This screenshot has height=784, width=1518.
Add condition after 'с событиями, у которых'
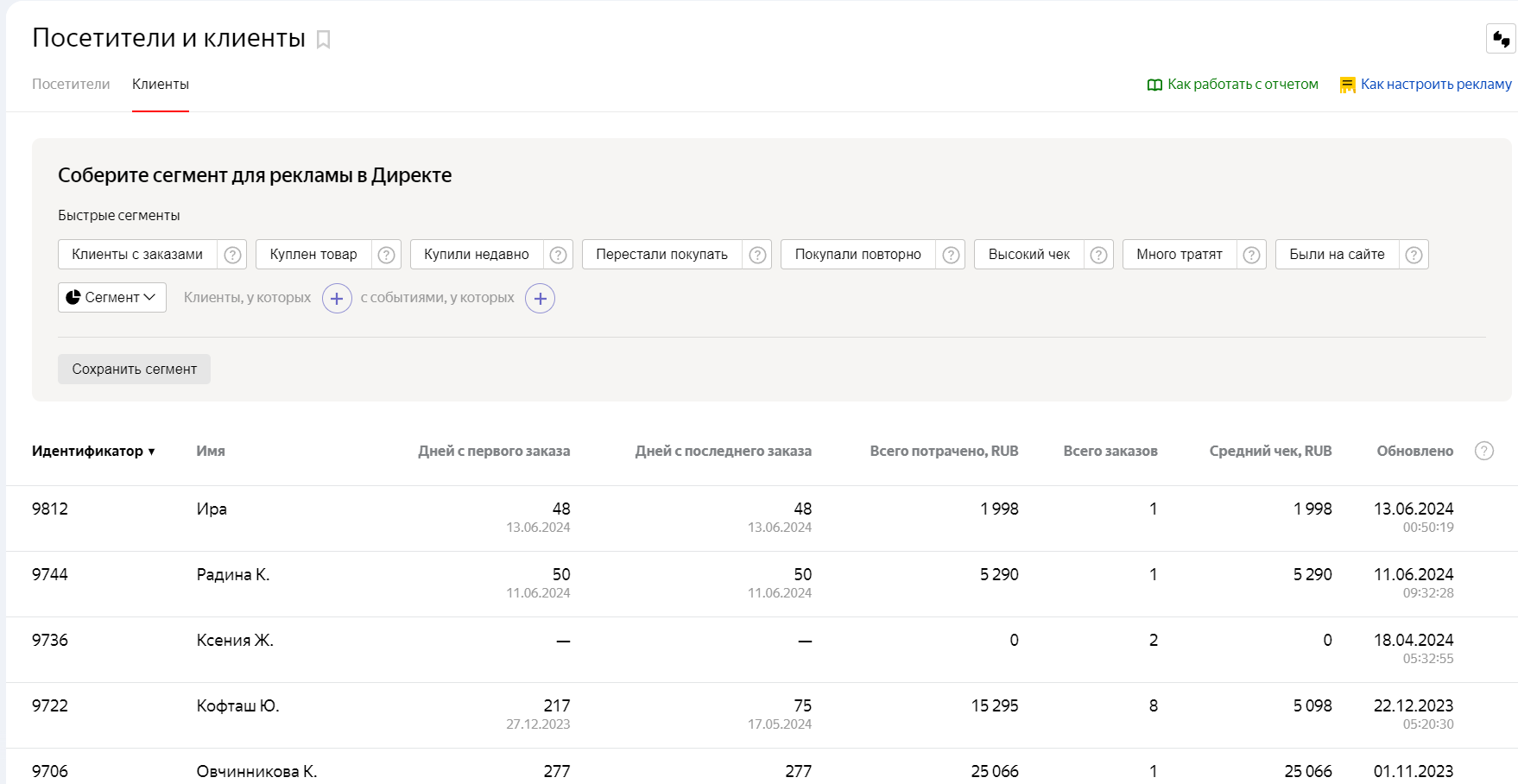pyautogui.click(x=540, y=299)
